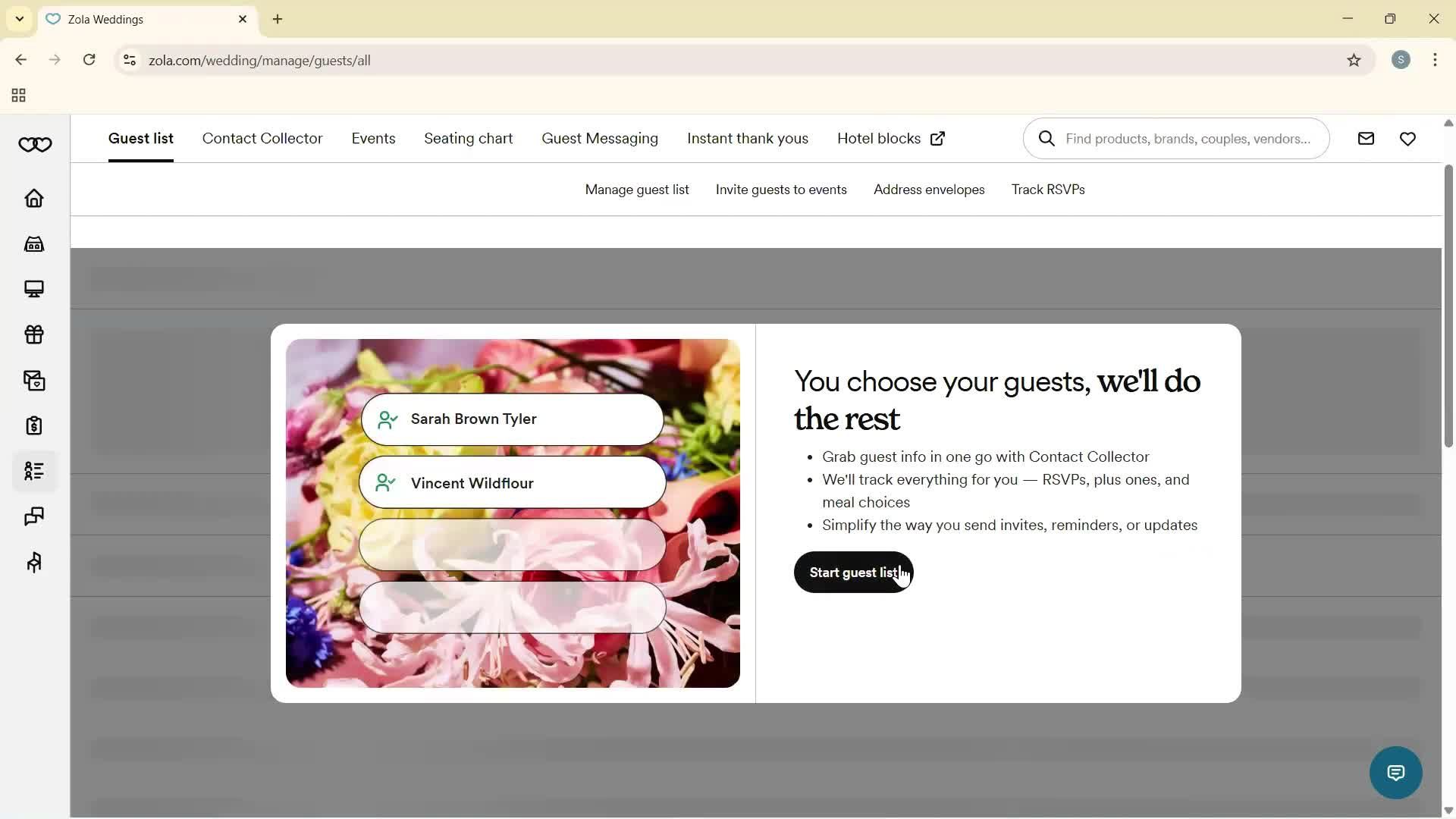1456x819 pixels.
Task: Open favorites via the heart icon
Action: pos(1408,138)
